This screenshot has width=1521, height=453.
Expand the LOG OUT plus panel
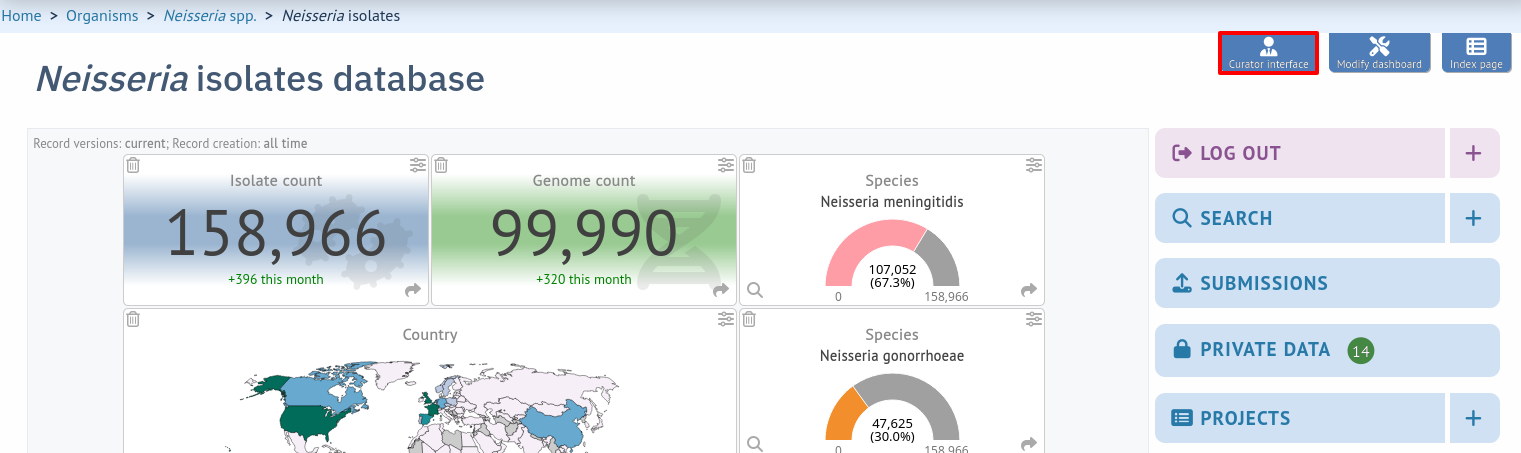tap(1474, 153)
